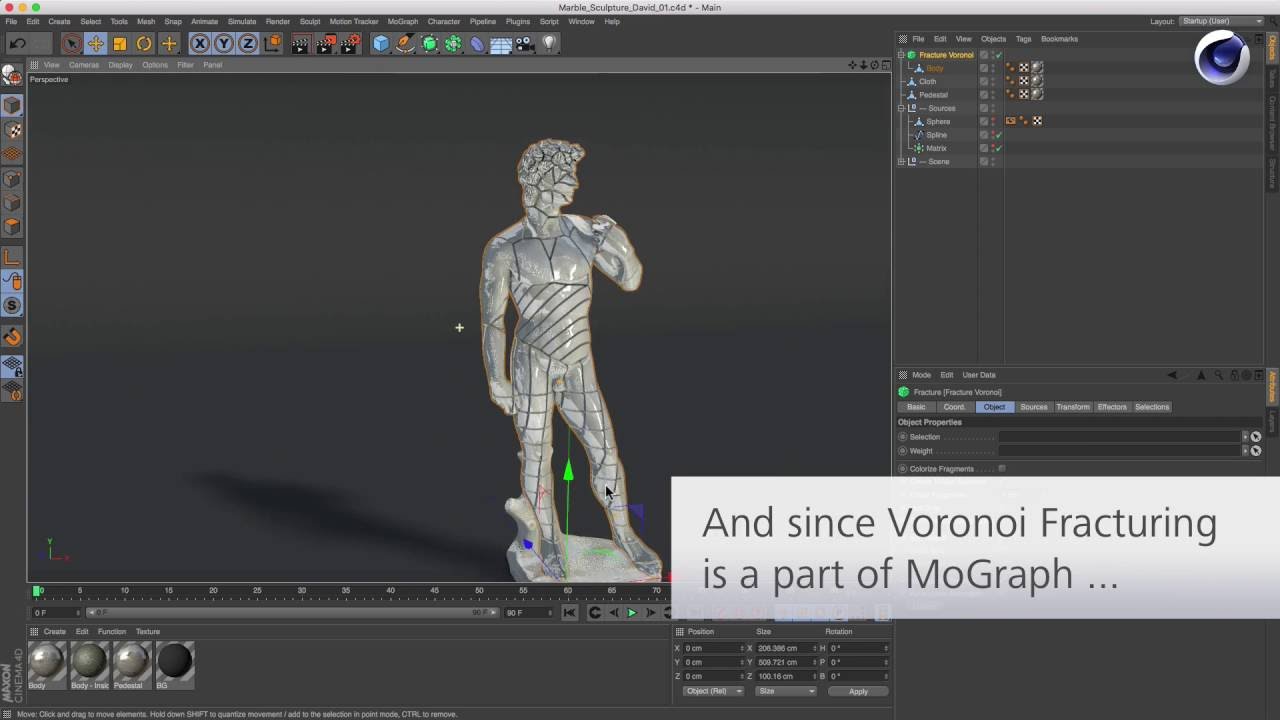Open Edit Render Settings icon
This screenshot has width=1280, height=720.
pyautogui.click(x=350, y=43)
